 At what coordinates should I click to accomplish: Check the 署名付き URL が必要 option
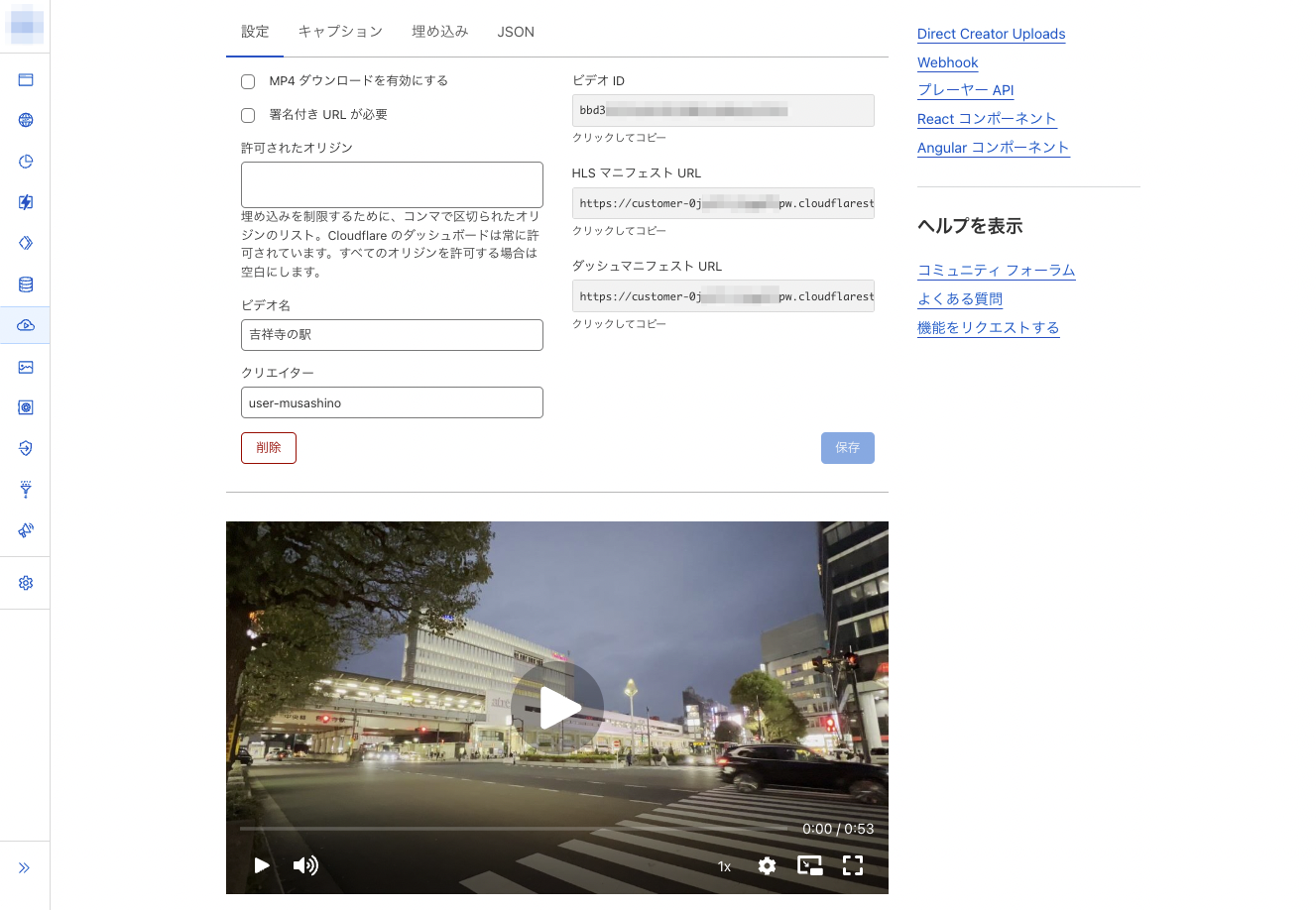pos(247,115)
